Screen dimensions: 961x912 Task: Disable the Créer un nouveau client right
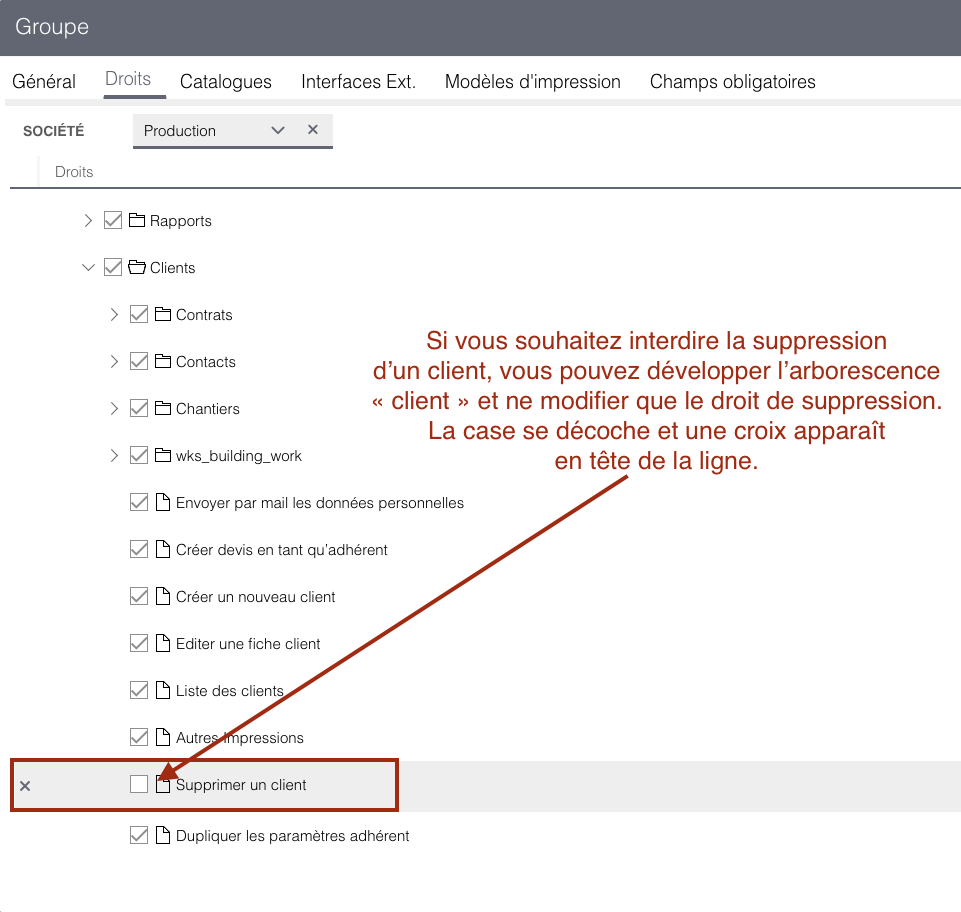[x=139, y=596]
